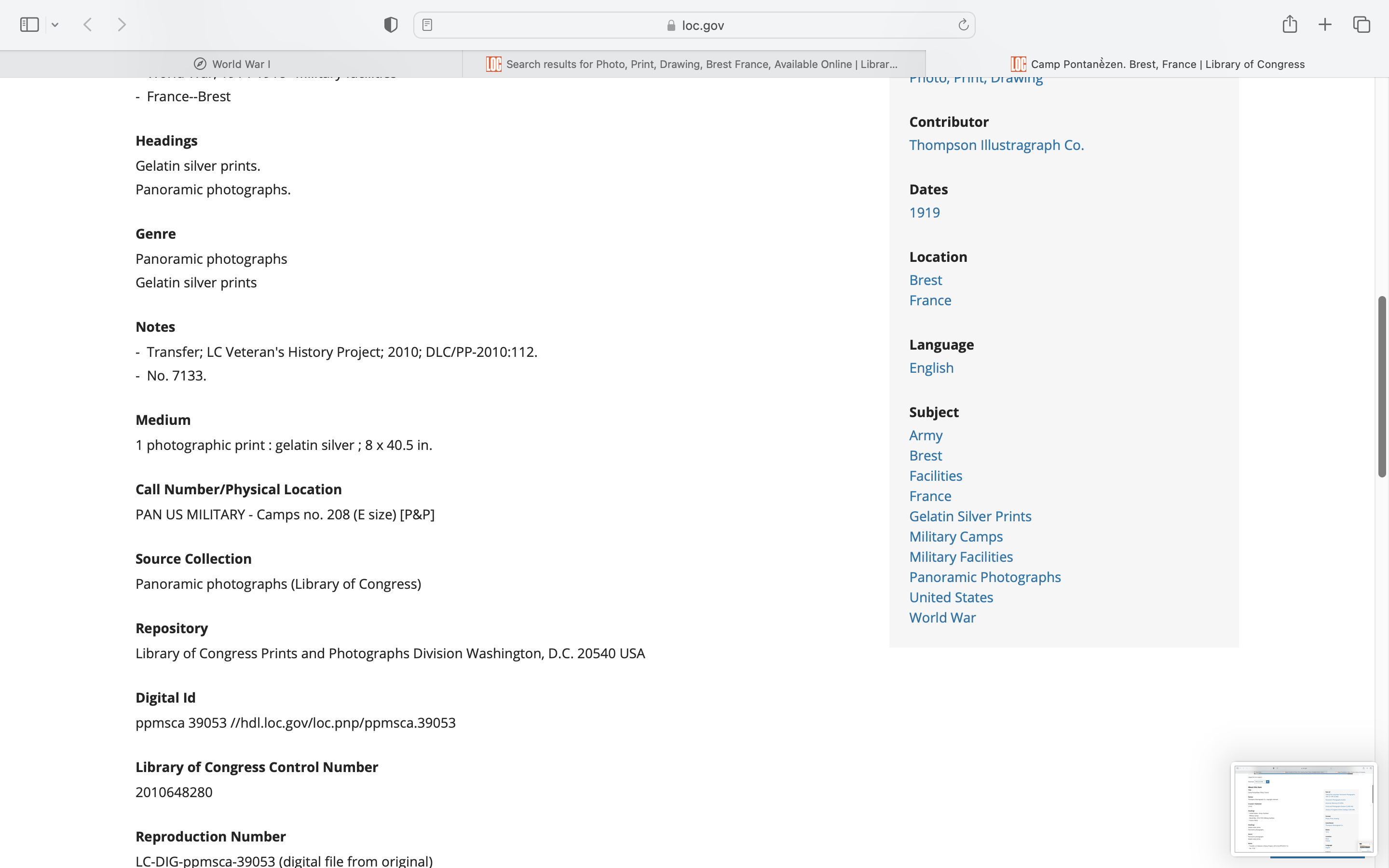Image resolution: width=1389 pixels, height=868 pixels.
Task: Click the loc.gov address field
Action: tap(694, 25)
